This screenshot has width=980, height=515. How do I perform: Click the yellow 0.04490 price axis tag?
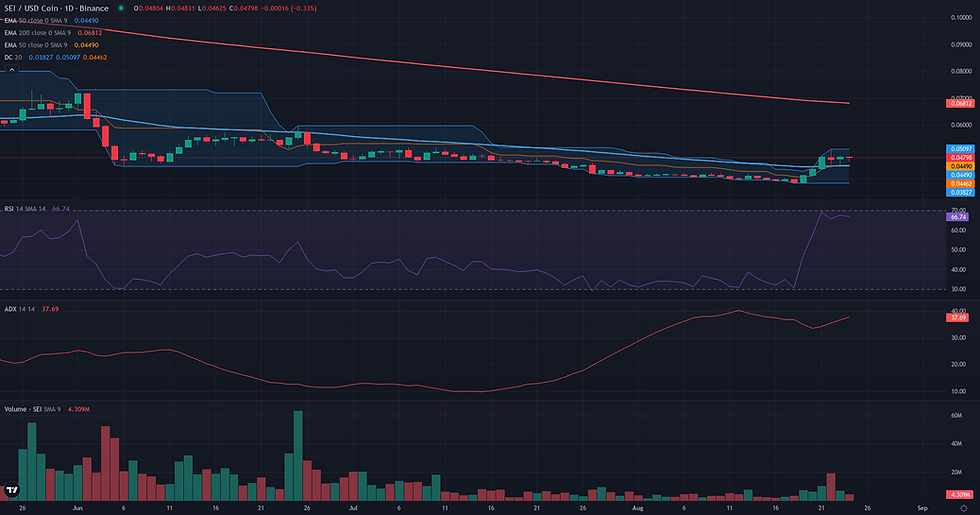click(960, 166)
